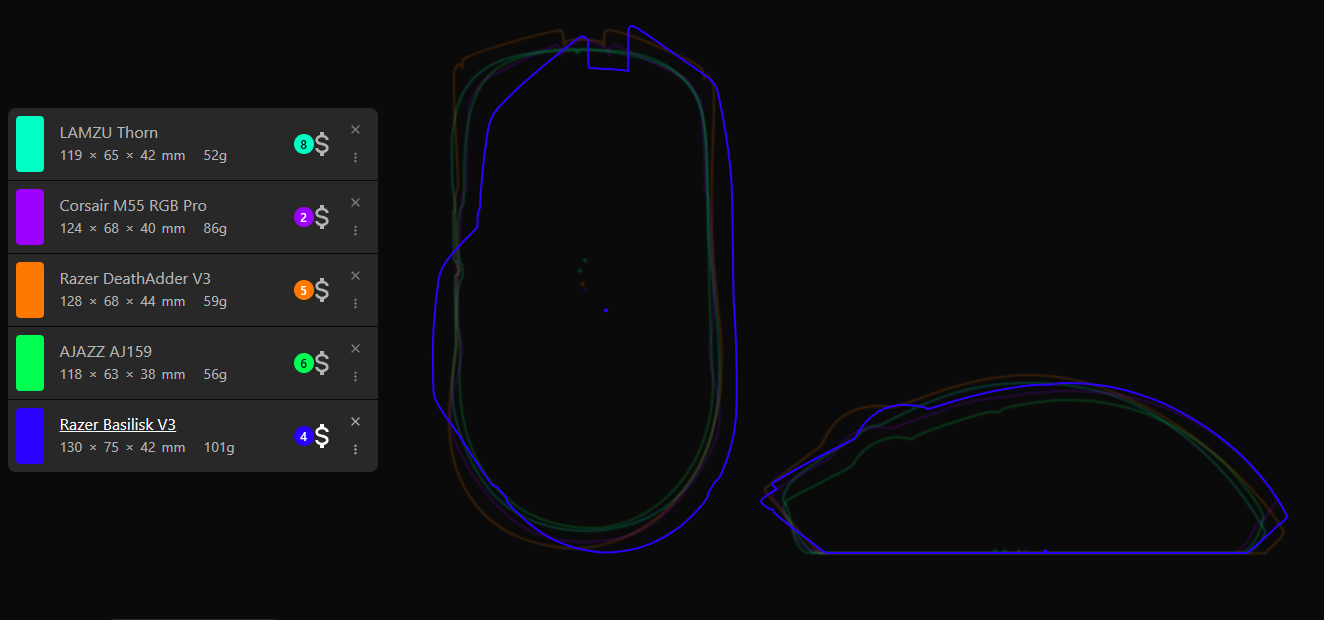Click the 101g weight value
Screen dimensions: 1324x620
[x=219, y=447]
